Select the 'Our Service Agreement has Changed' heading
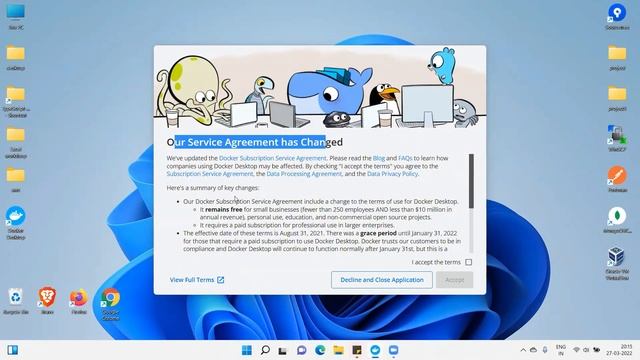The width and height of the screenshot is (640, 360). (255, 142)
